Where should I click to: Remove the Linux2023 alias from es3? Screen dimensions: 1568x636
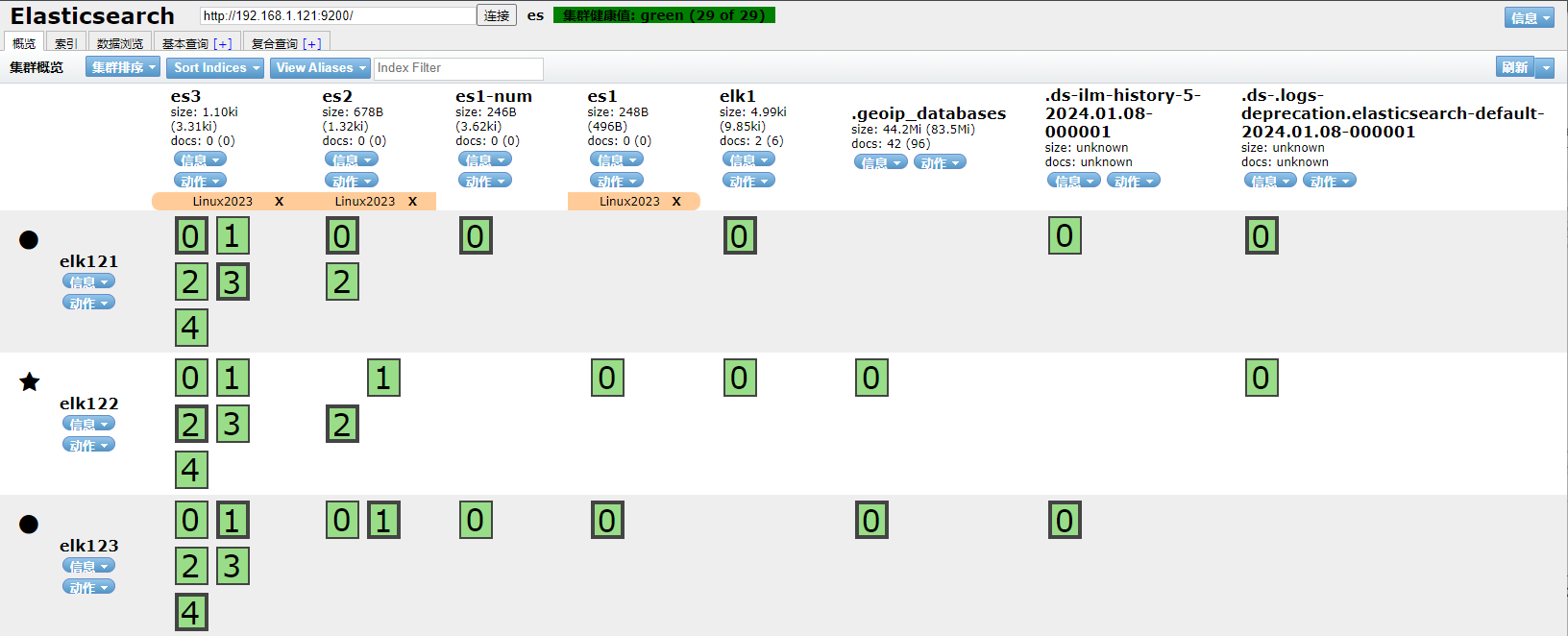280,202
